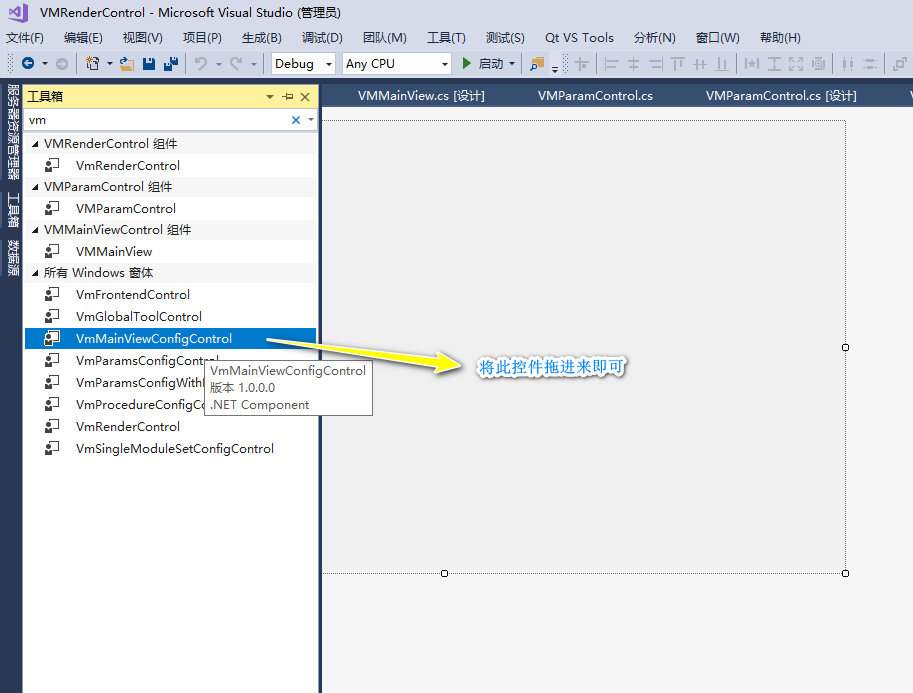
Task: Open the Qt VS Tools menu
Action: [579, 38]
